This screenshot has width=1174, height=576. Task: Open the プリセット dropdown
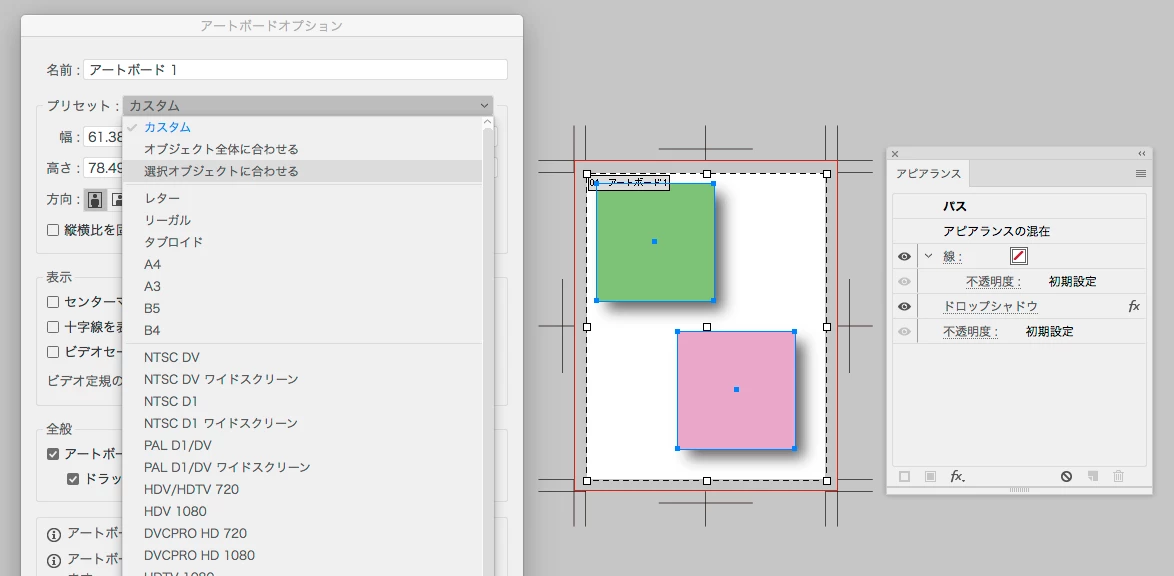point(308,106)
